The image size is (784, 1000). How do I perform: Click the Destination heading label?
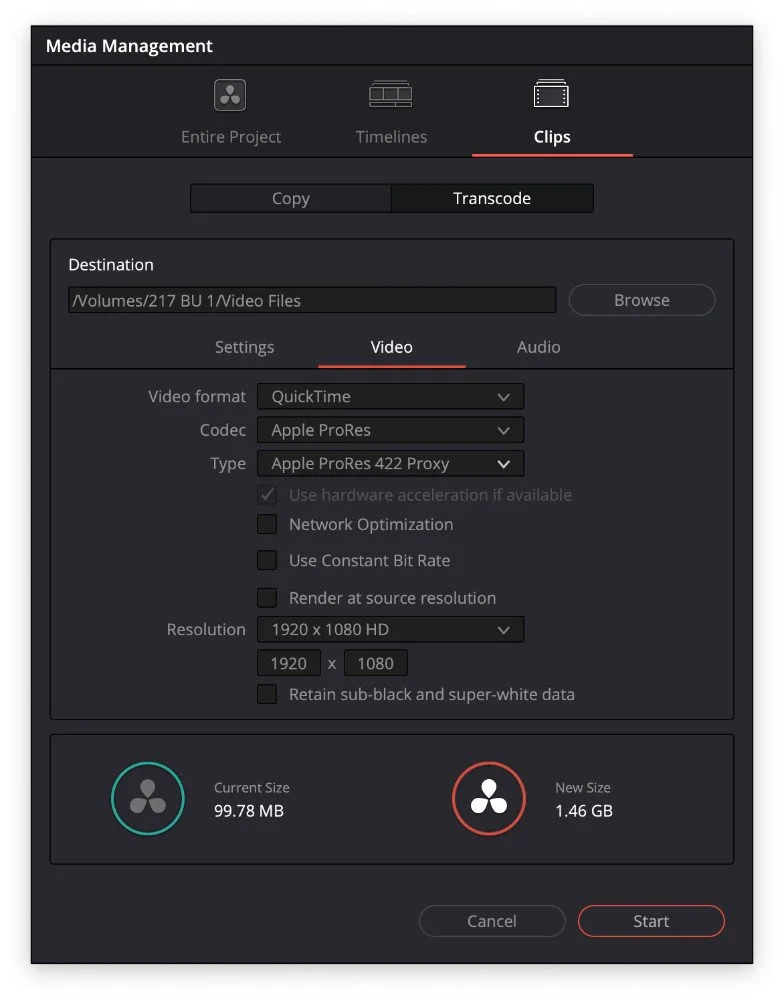click(x=111, y=265)
